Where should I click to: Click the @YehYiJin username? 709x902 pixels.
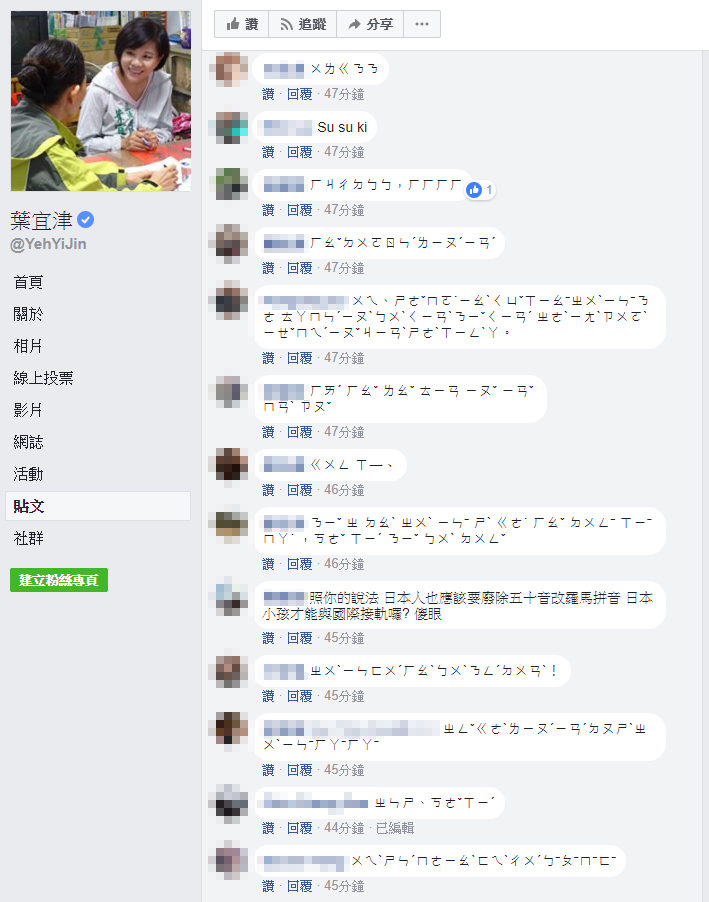tap(48, 244)
